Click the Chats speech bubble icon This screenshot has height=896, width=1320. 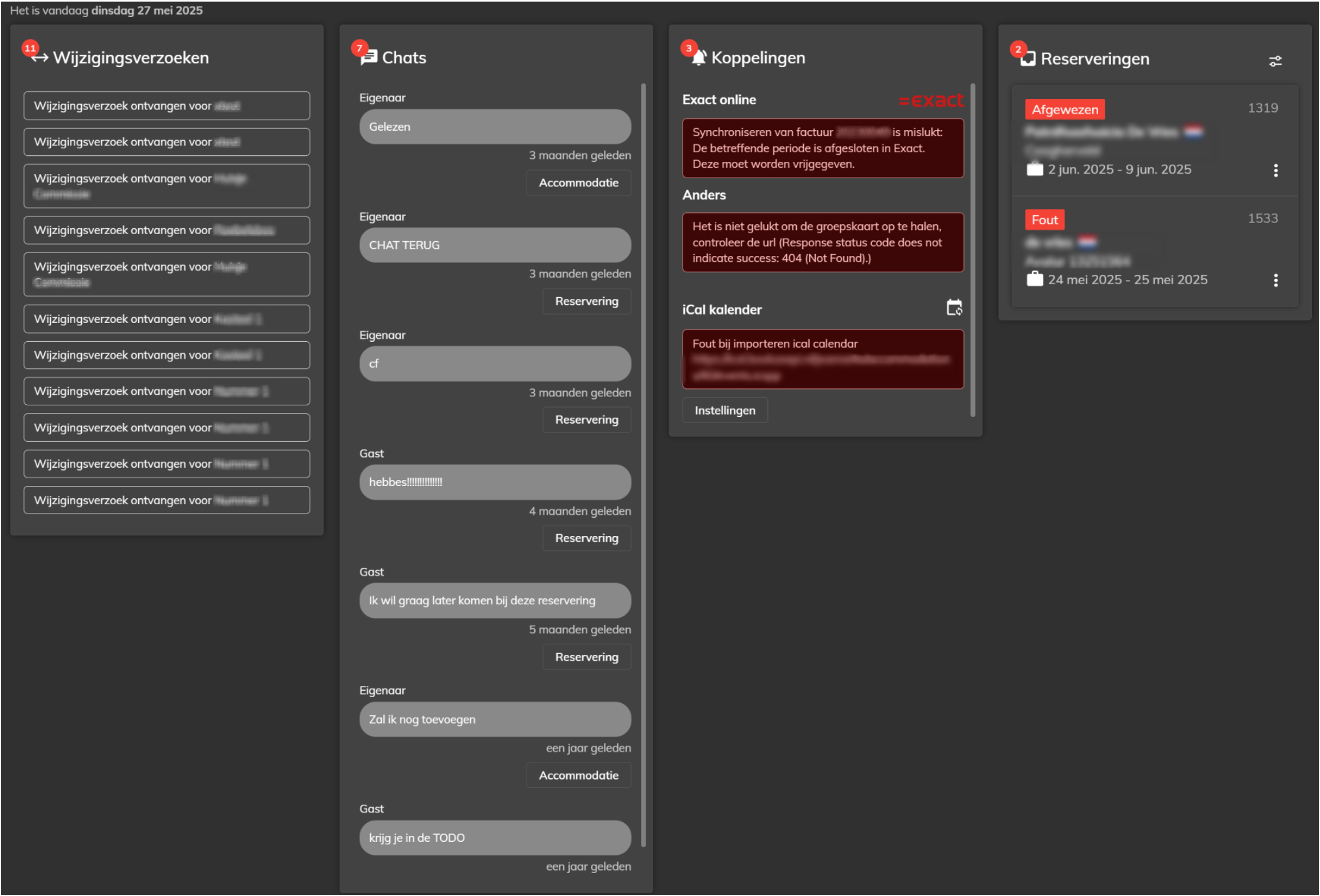369,58
